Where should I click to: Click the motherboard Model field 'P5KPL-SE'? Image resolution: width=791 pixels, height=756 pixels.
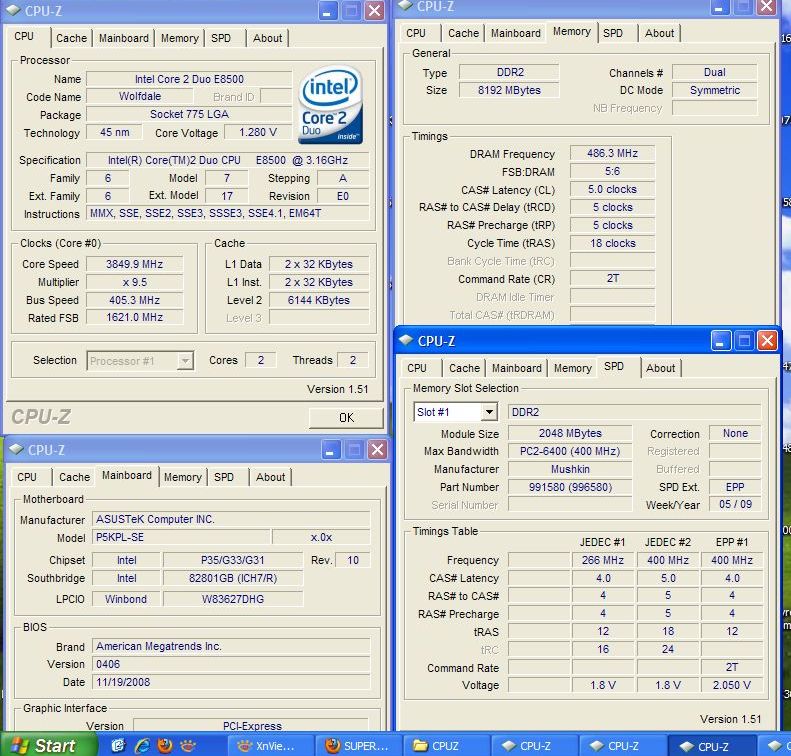(x=182, y=537)
